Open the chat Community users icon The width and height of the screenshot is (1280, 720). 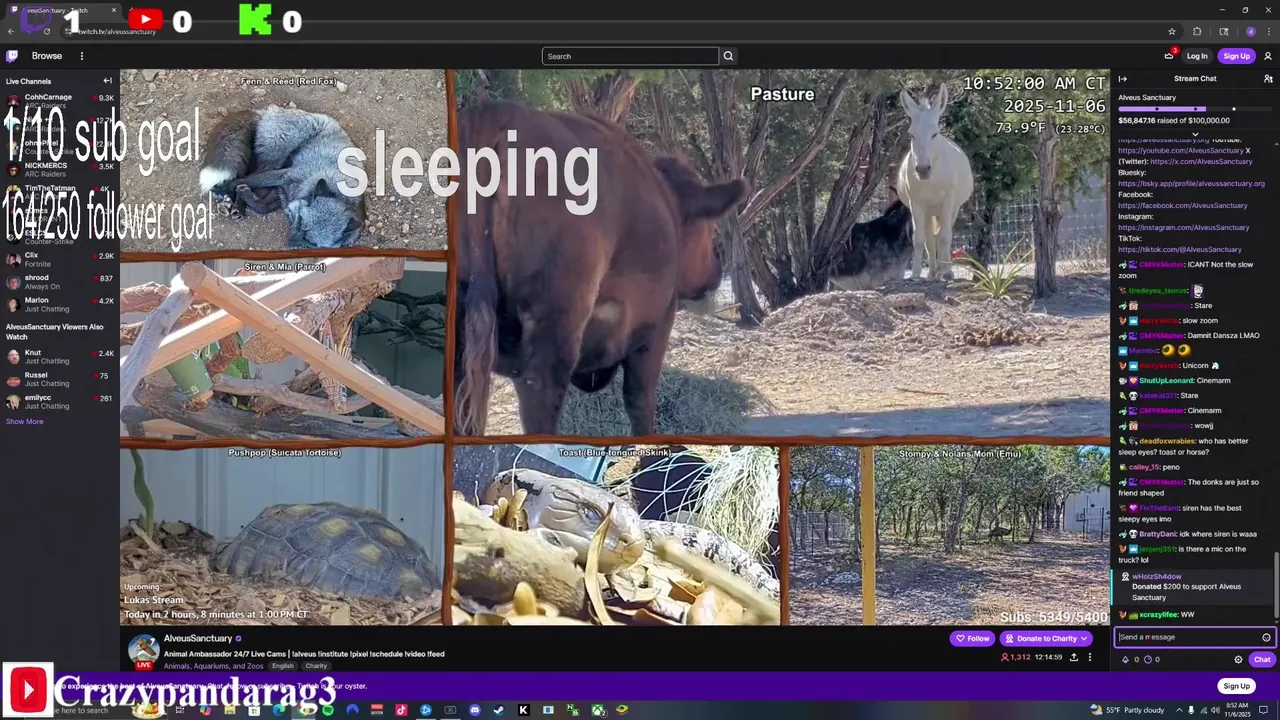[1268, 79]
